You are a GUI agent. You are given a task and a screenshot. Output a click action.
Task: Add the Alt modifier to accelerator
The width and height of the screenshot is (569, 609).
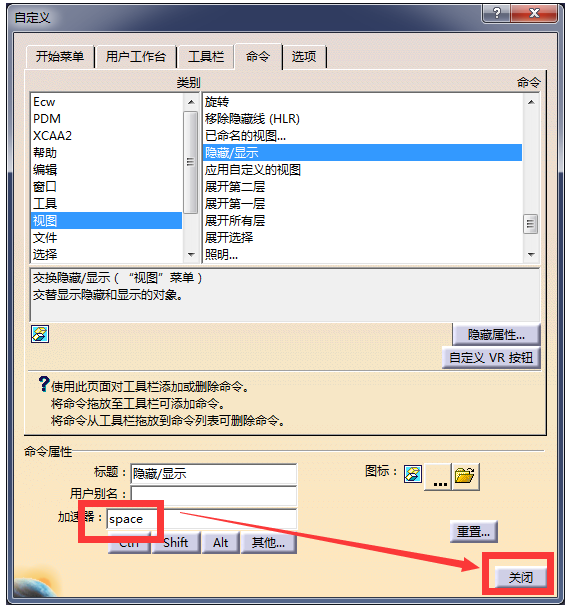[221, 543]
